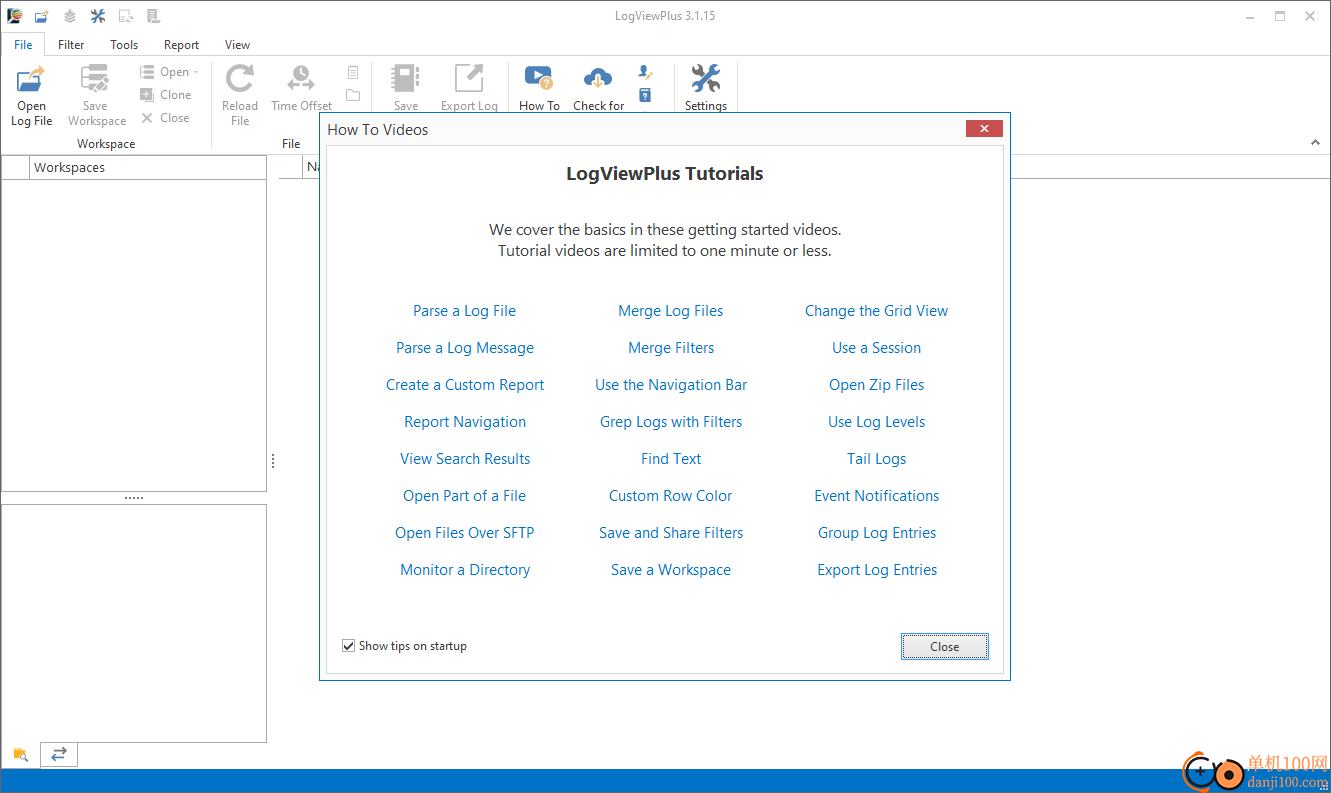Click the help book icon in ribbon
Image resolution: width=1331 pixels, height=793 pixels.
[645, 95]
